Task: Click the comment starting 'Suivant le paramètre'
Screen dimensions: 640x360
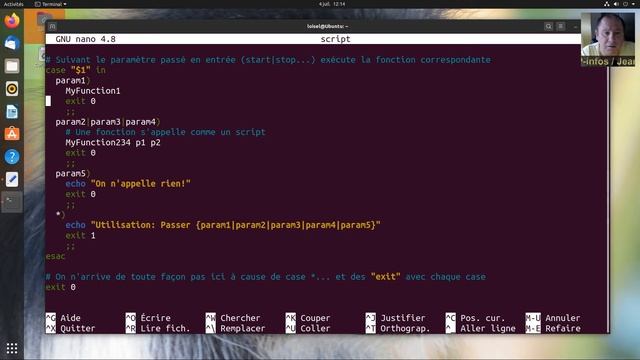Action: click(268, 60)
